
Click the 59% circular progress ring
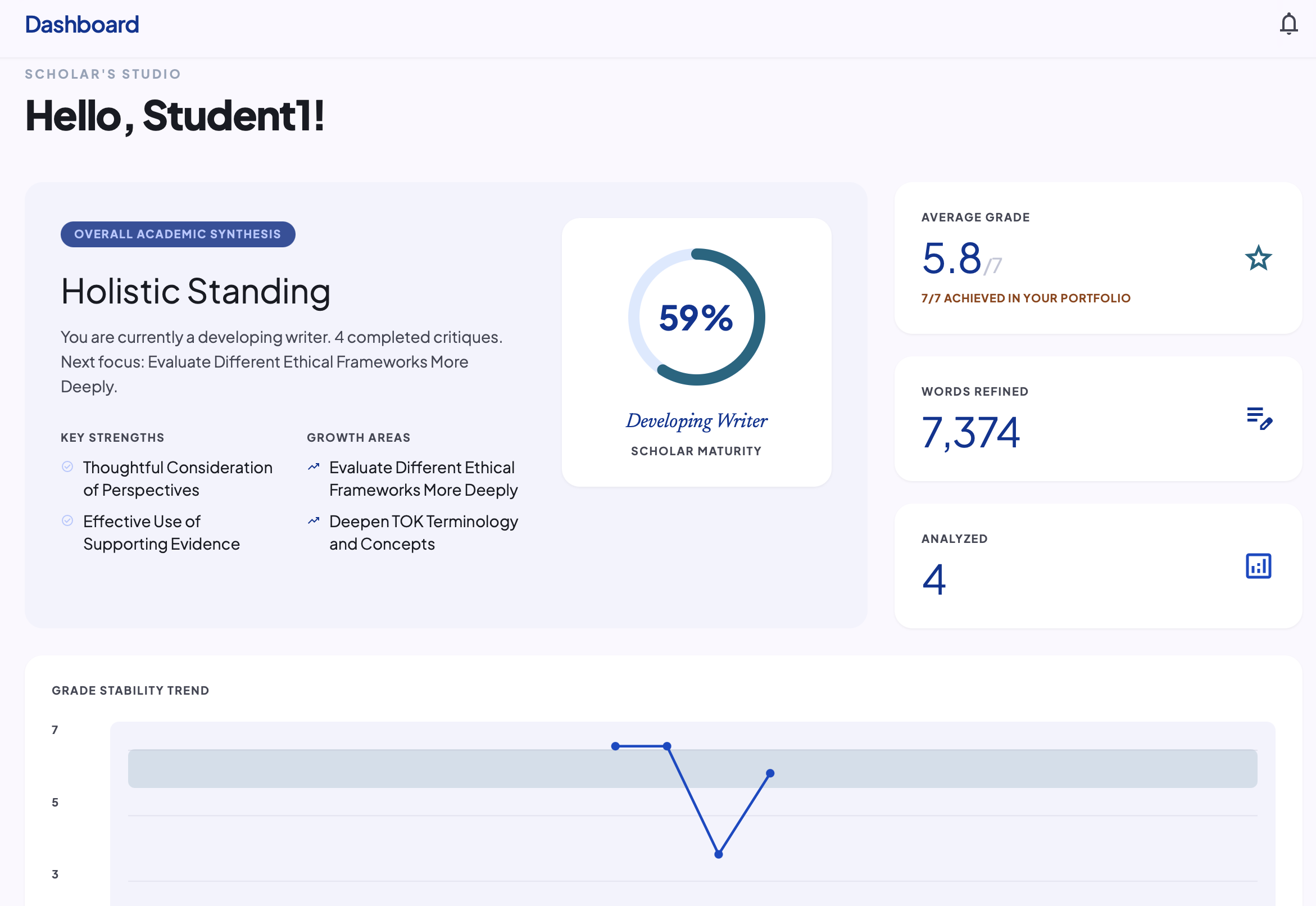(x=696, y=317)
